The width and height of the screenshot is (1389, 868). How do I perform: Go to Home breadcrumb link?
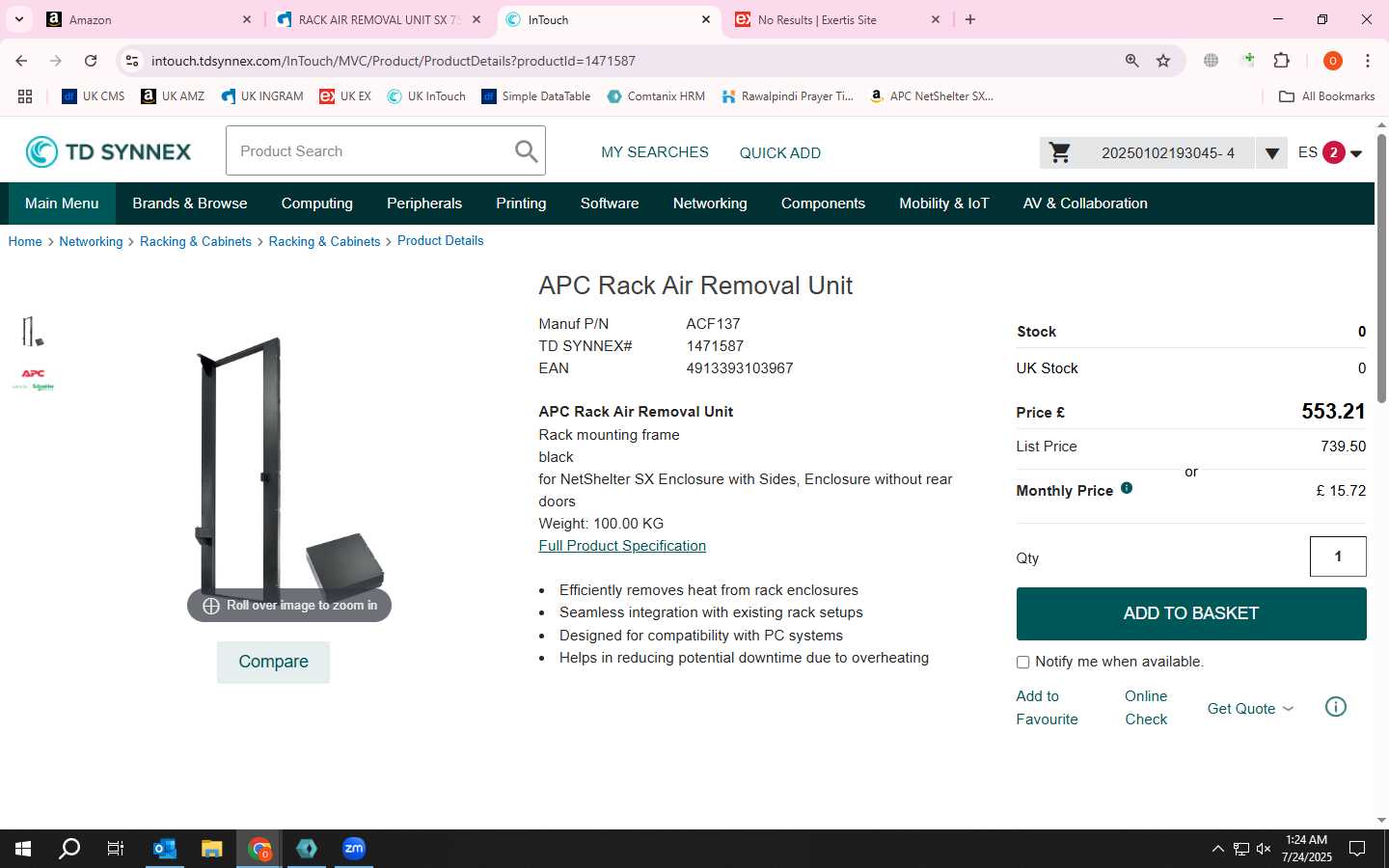[x=25, y=241]
